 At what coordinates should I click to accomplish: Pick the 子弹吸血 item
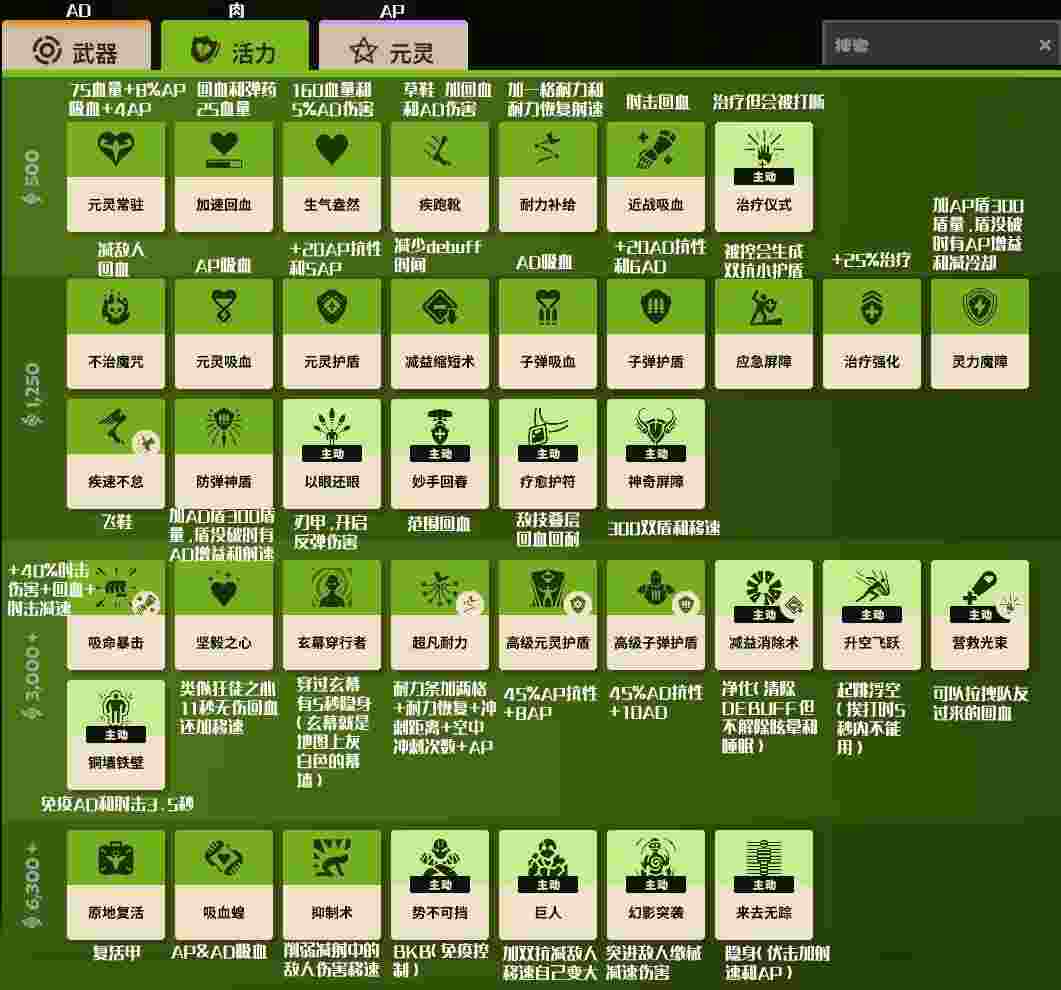(x=547, y=334)
